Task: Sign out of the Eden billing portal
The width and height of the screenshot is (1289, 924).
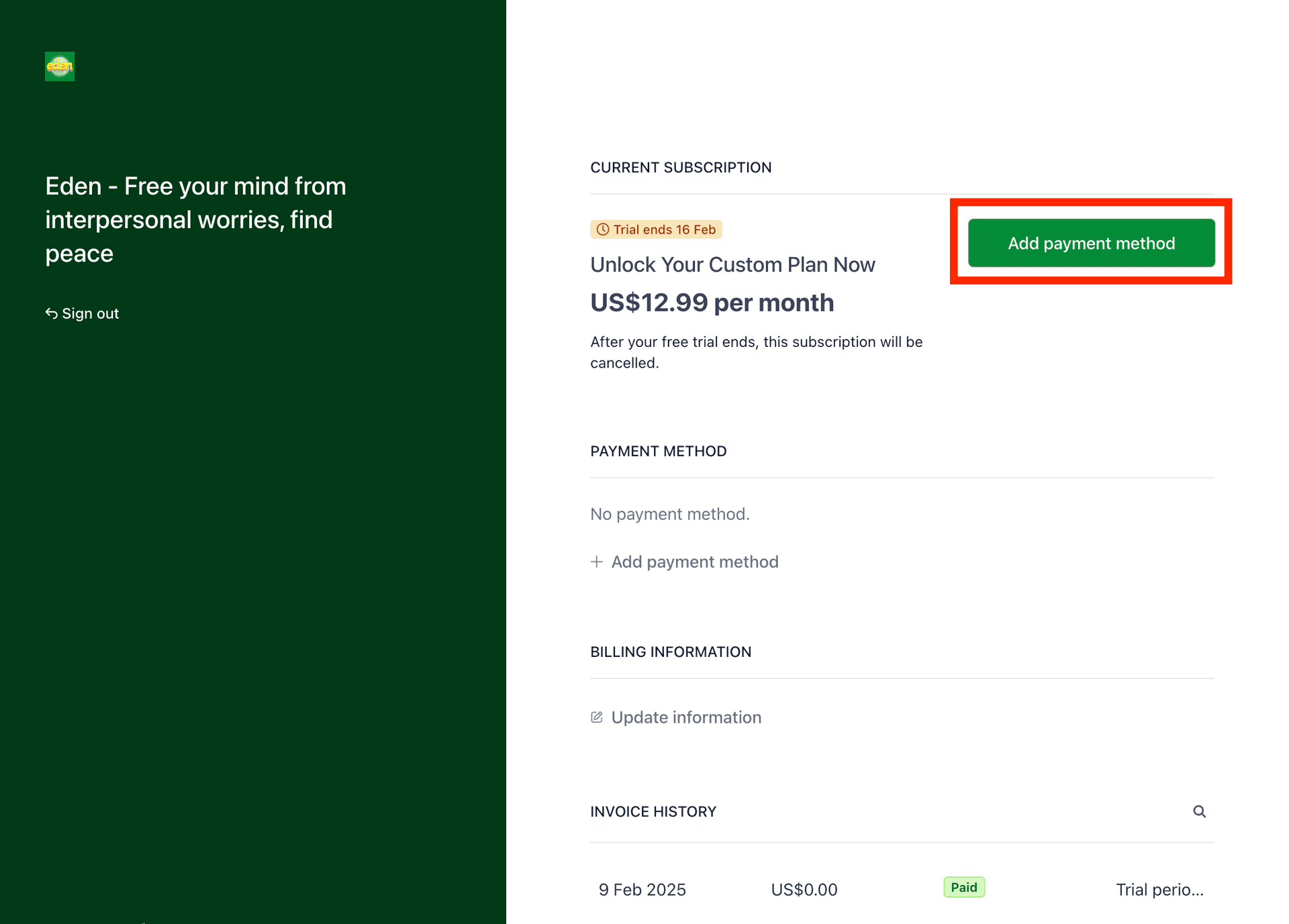Action: pyautogui.click(x=90, y=313)
